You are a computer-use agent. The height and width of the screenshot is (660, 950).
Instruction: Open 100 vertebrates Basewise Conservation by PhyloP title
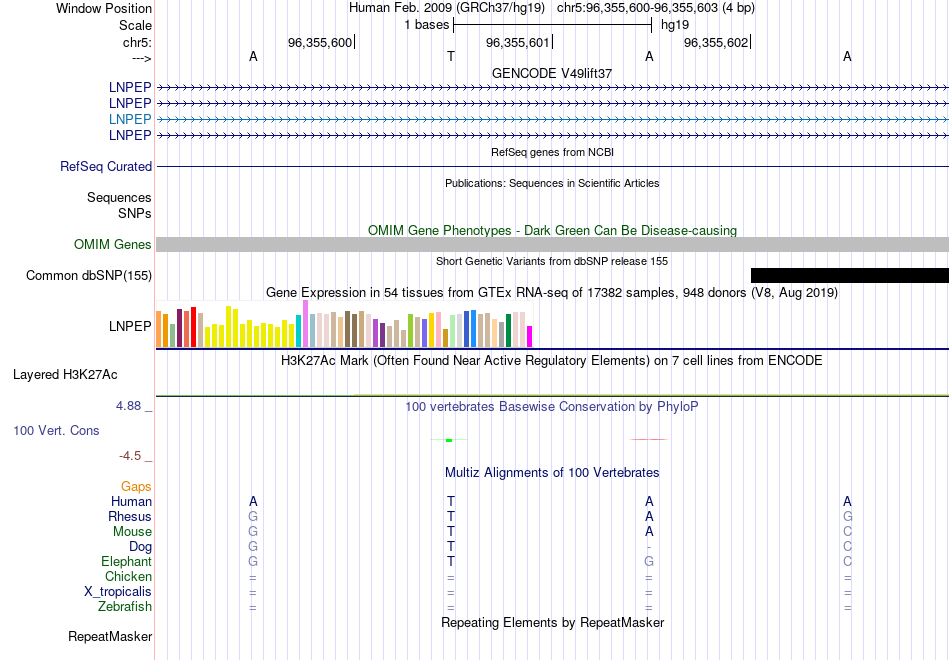pos(552,407)
